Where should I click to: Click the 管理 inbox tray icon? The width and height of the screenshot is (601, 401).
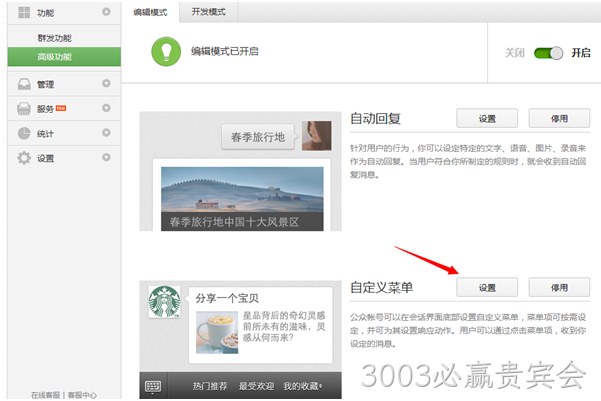pos(24,84)
